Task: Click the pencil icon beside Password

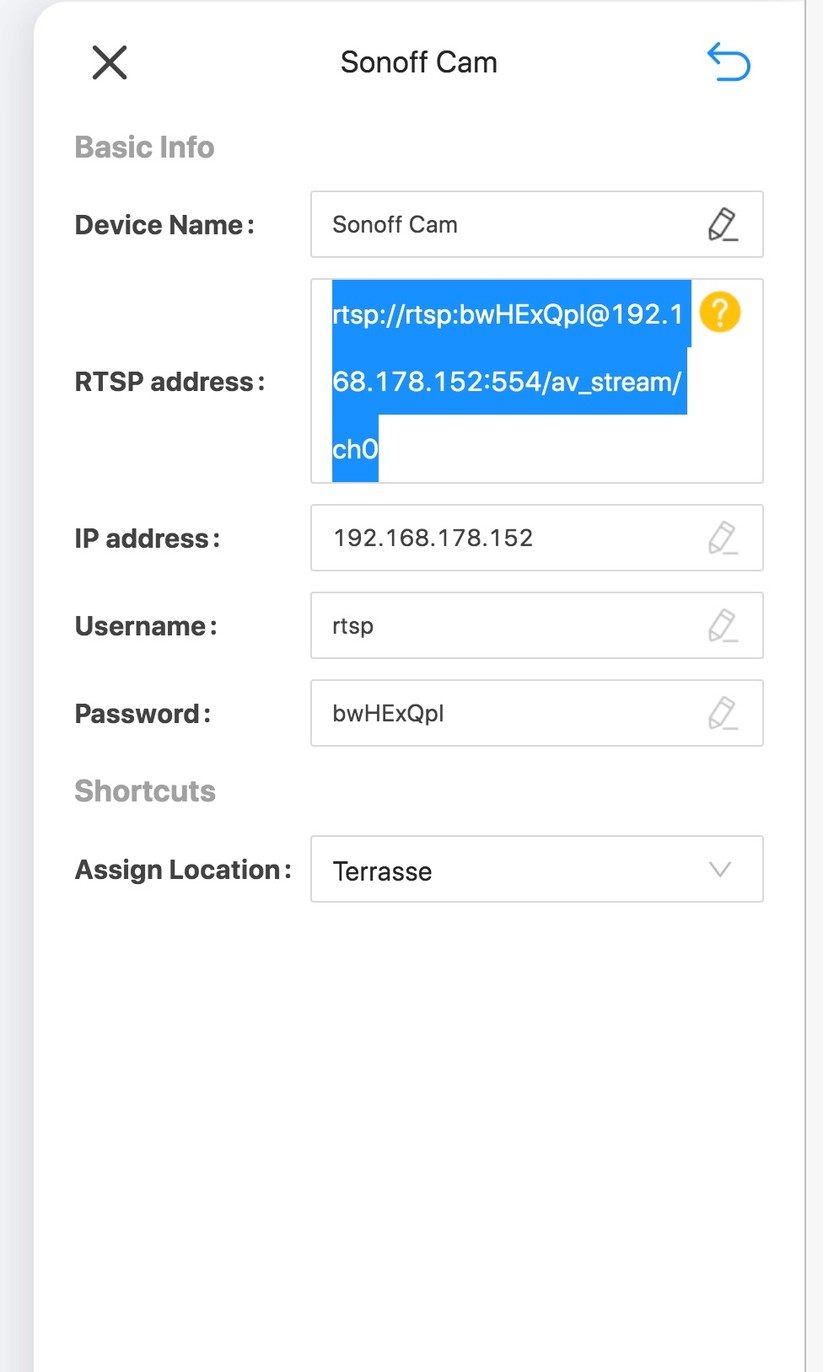Action: pyautogui.click(x=723, y=713)
